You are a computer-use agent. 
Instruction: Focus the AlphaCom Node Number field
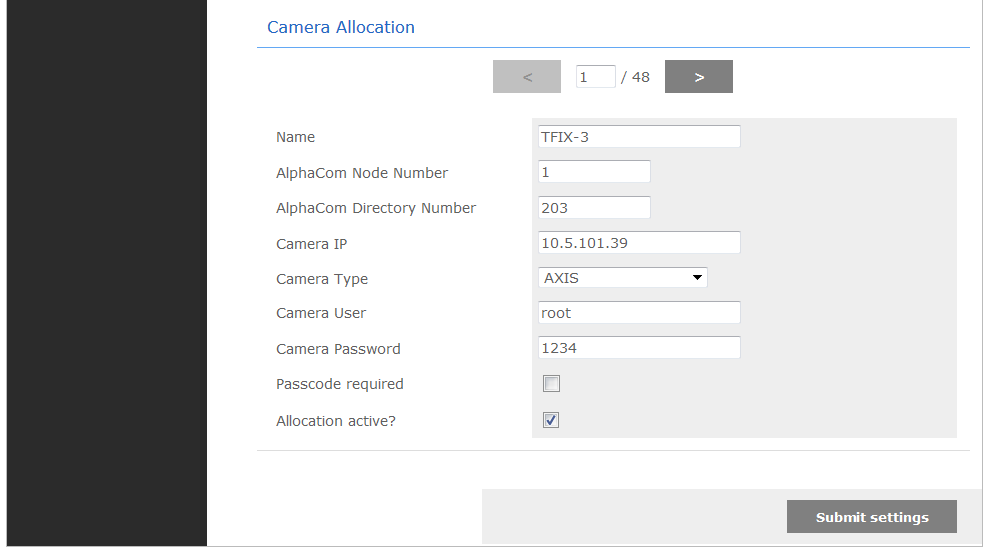[x=594, y=172]
